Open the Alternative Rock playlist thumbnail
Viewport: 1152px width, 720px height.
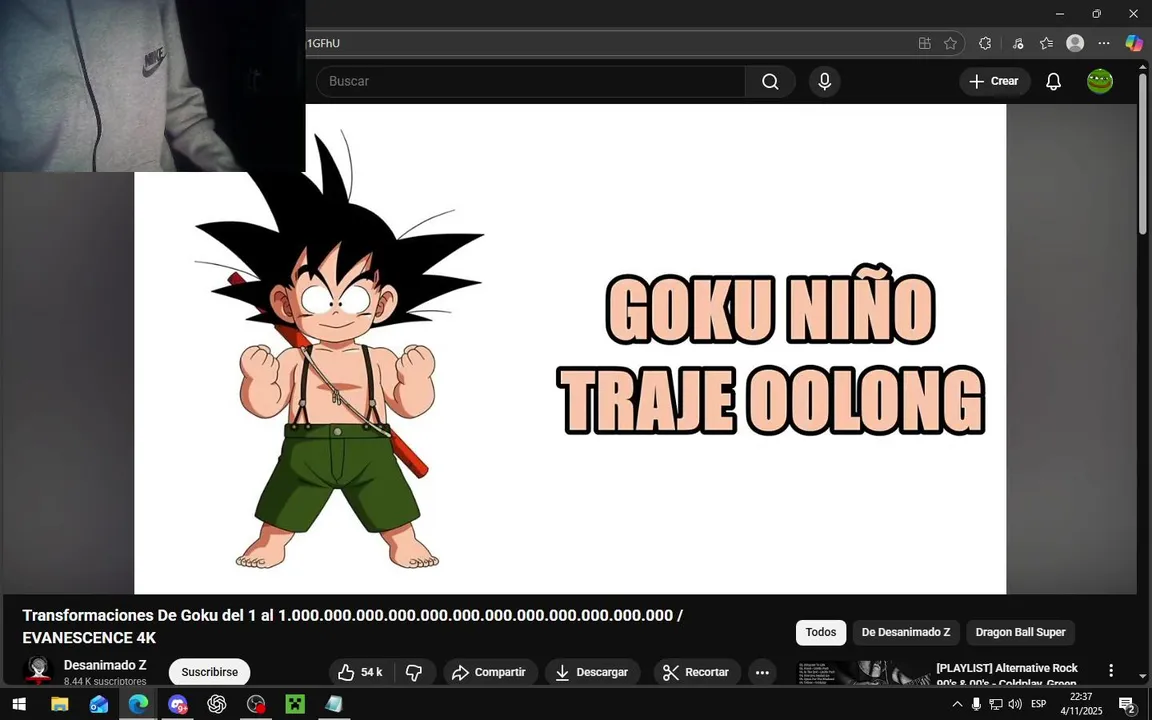863,673
